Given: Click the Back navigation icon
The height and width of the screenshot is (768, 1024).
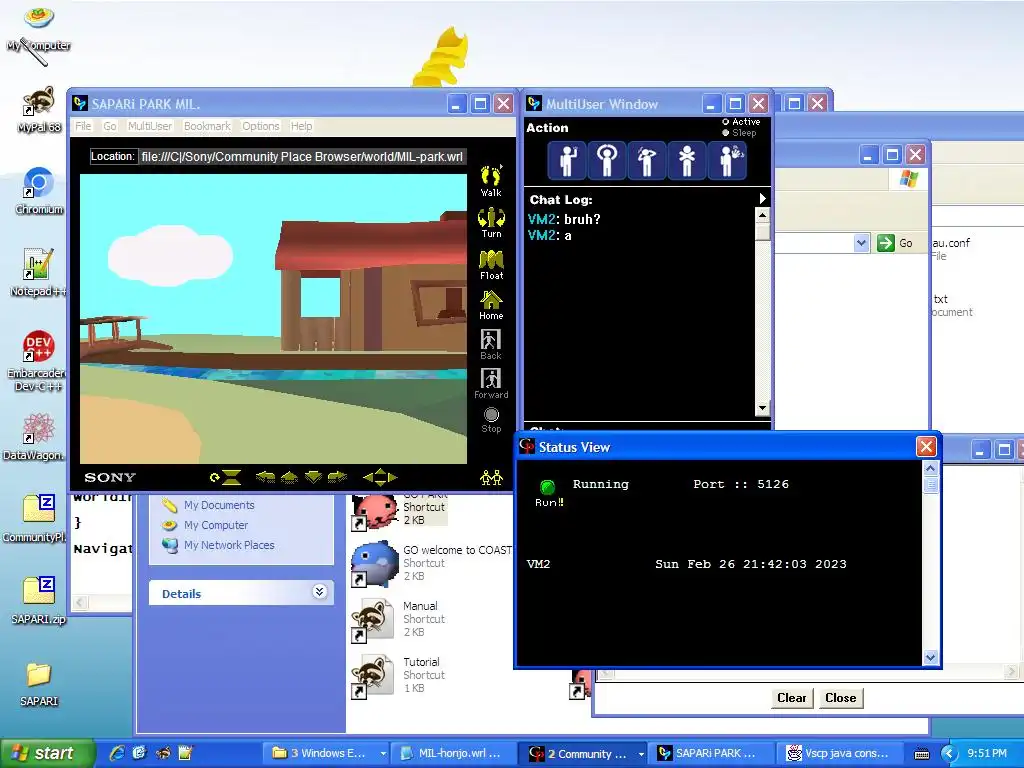Looking at the screenshot, I should point(491,345).
